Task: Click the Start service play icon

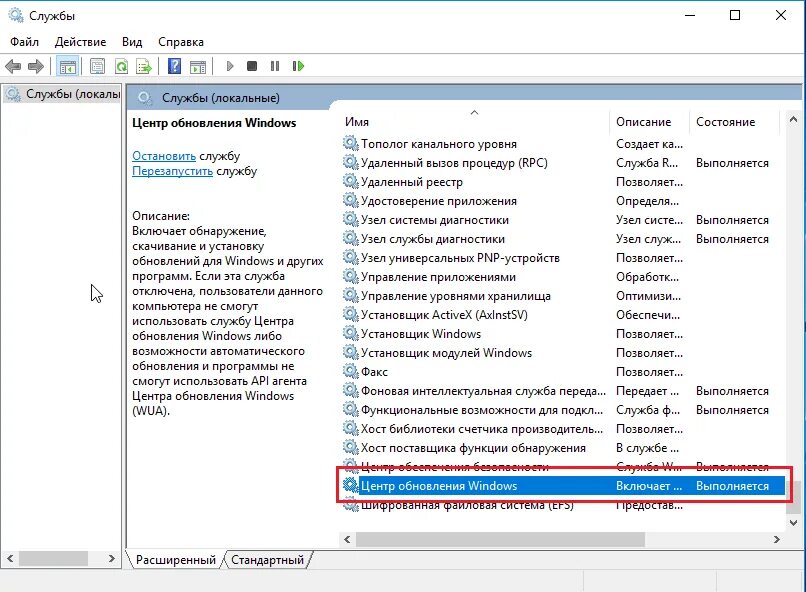Action: pos(230,66)
